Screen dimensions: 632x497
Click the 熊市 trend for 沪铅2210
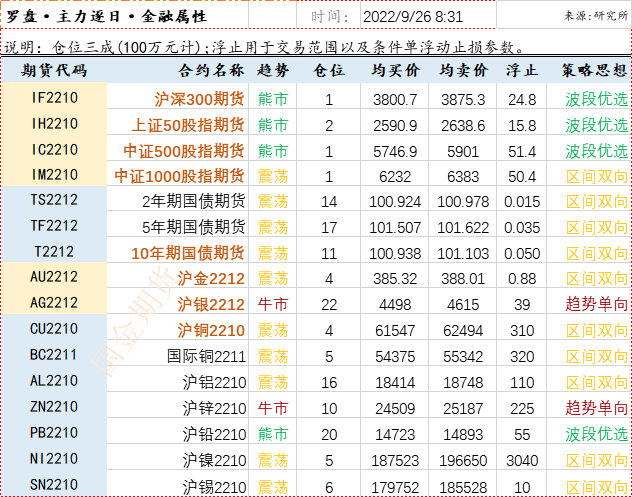coord(273,435)
